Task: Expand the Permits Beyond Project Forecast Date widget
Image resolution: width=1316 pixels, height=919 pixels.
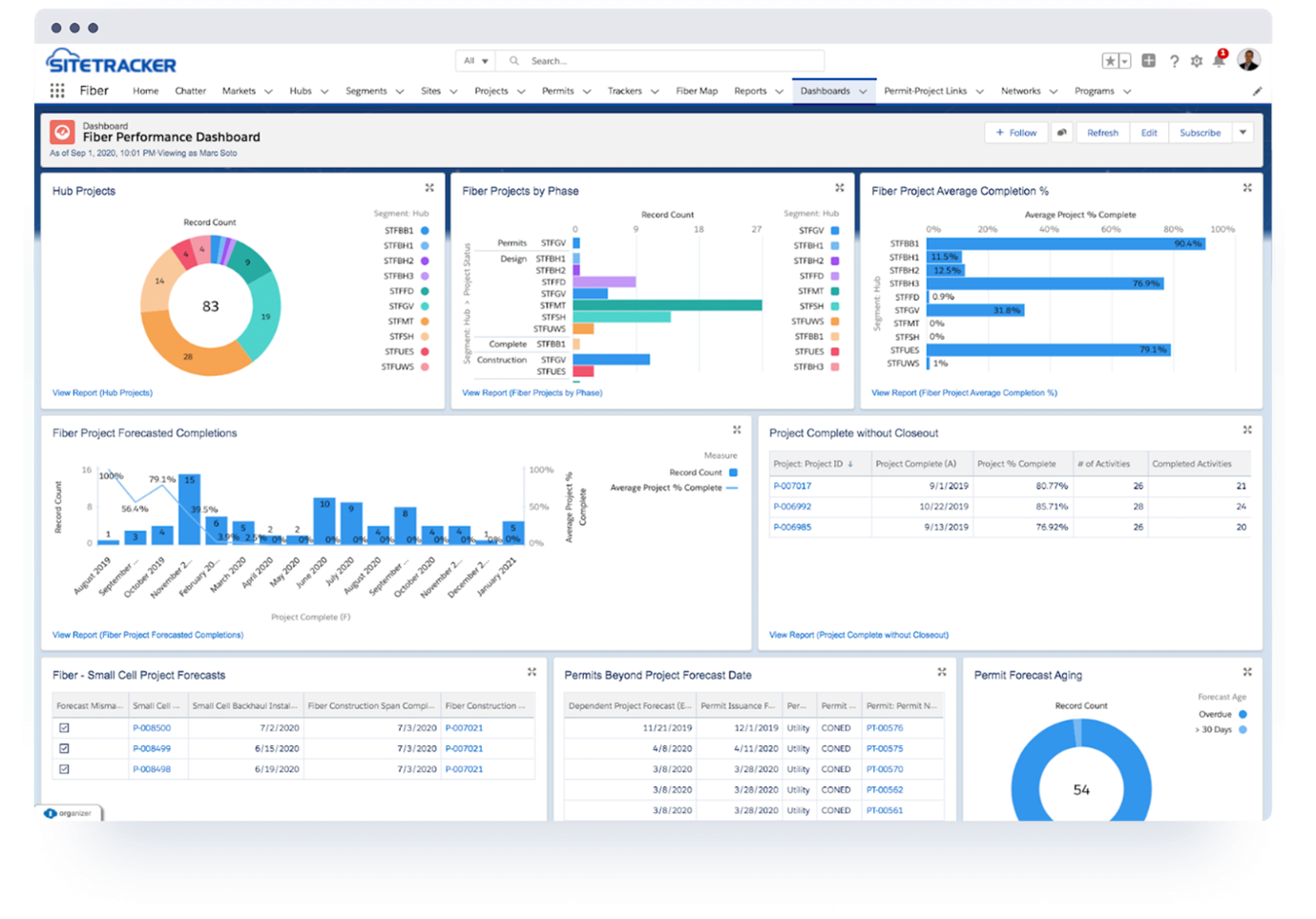Action: [942, 673]
